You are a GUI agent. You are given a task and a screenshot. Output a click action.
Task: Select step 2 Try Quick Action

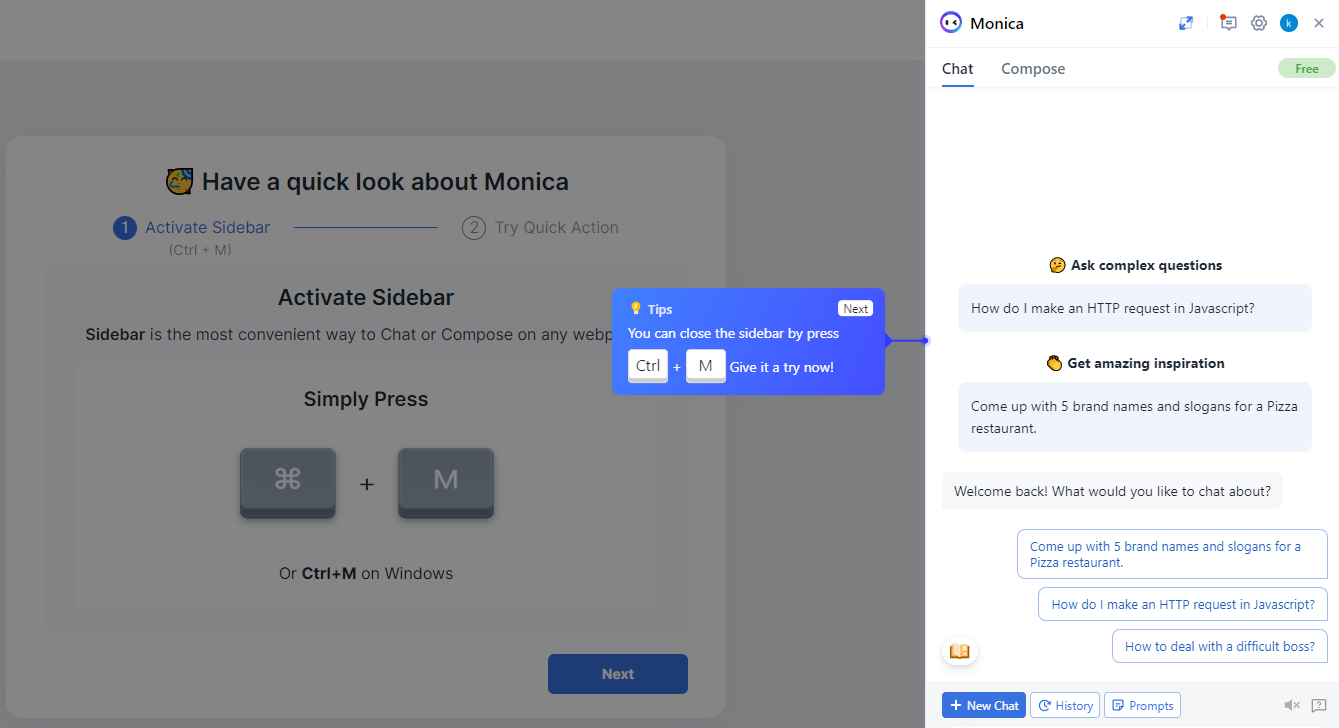(540, 228)
